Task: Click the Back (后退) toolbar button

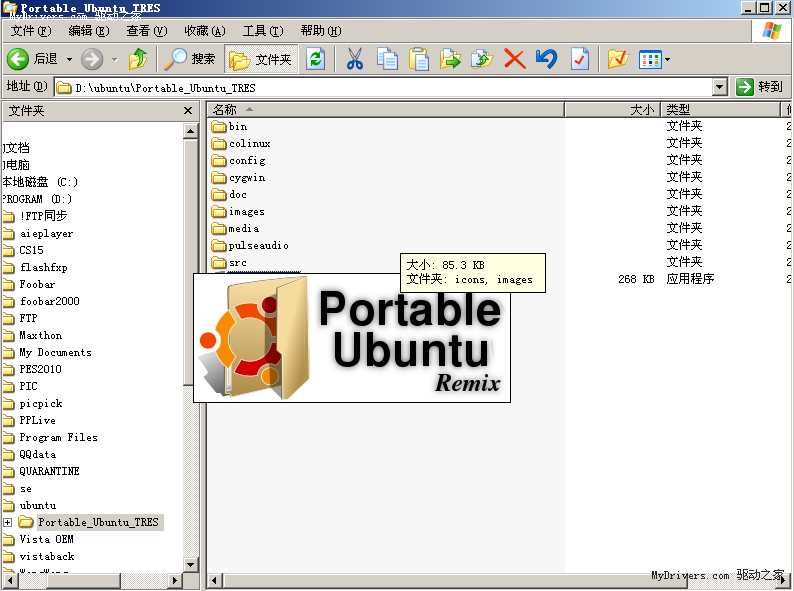Action: click(33, 59)
